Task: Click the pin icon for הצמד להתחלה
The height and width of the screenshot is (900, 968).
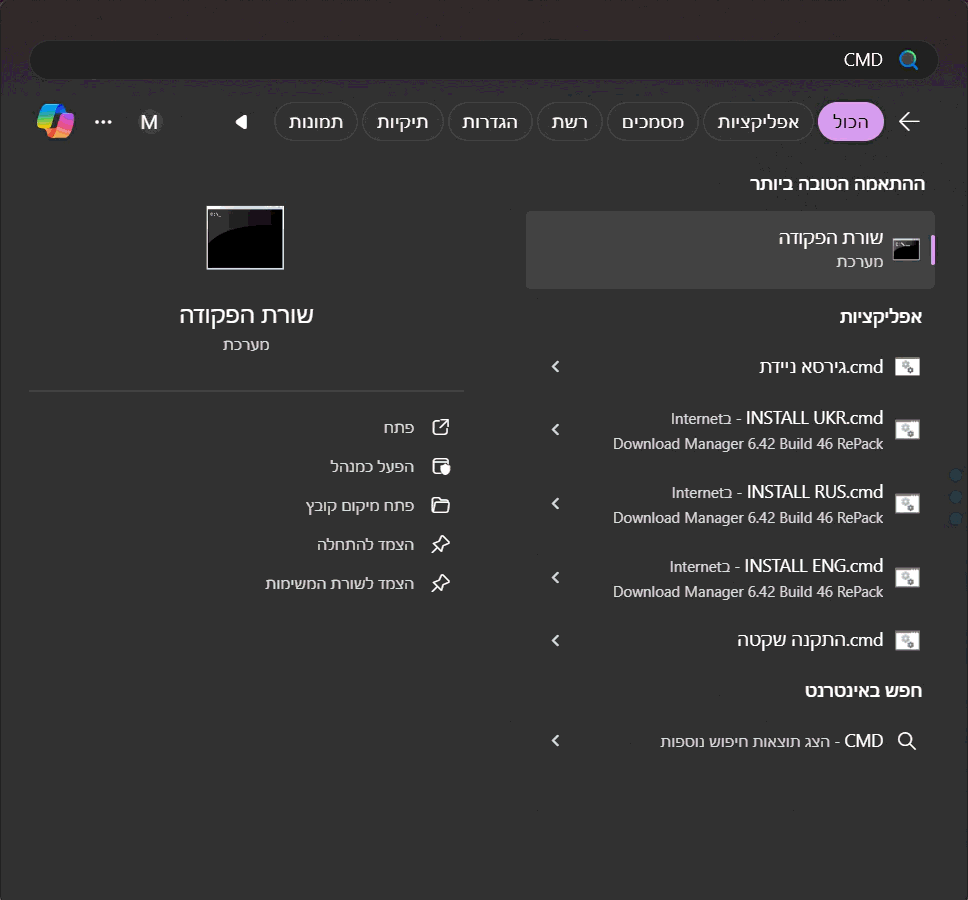Action: [440, 544]
